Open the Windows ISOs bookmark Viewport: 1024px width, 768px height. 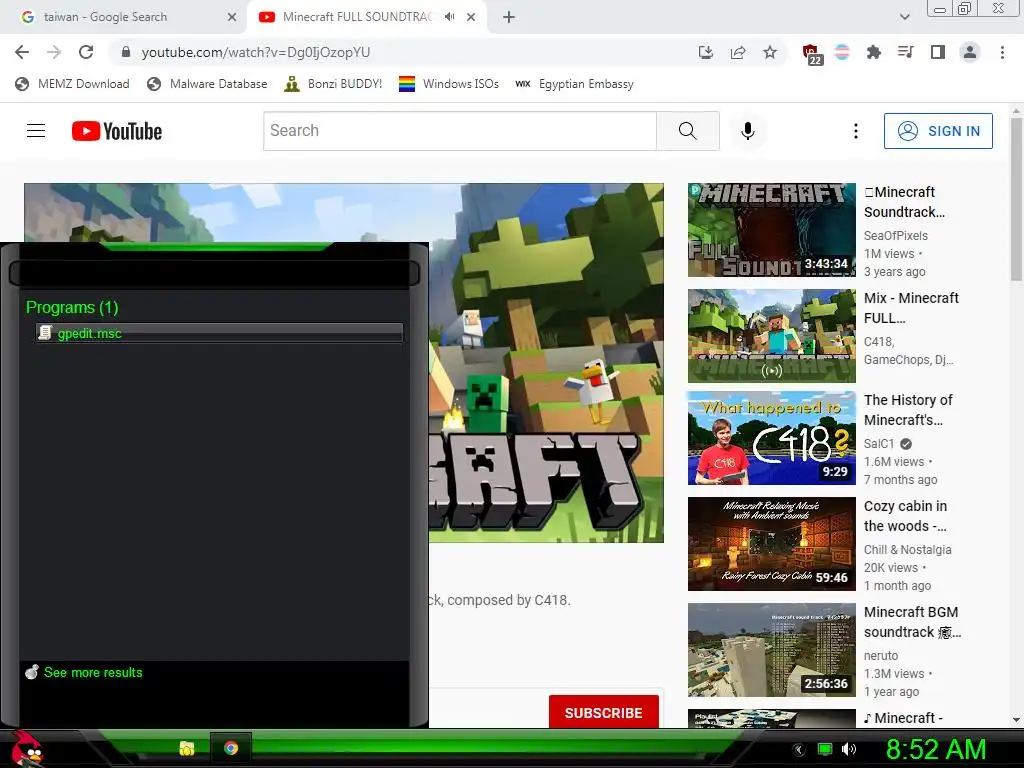coord(449,84)
